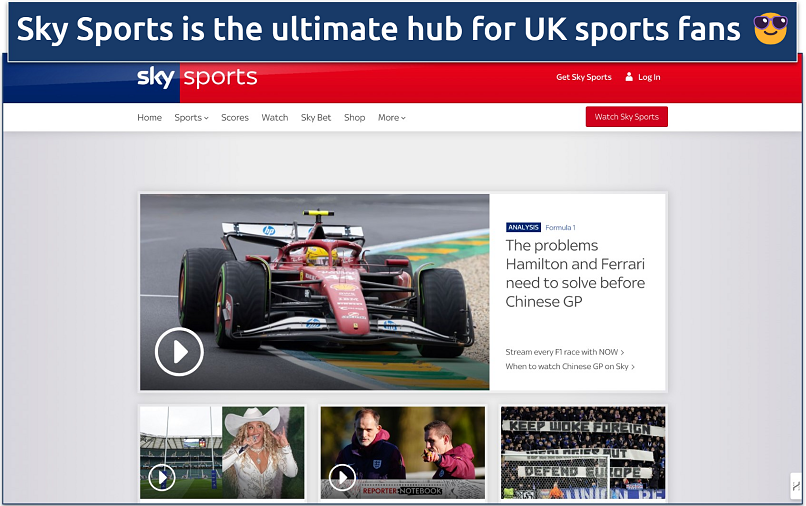Open the Home menu item
This screenshot has height=506, width=806.
[150, 117]
